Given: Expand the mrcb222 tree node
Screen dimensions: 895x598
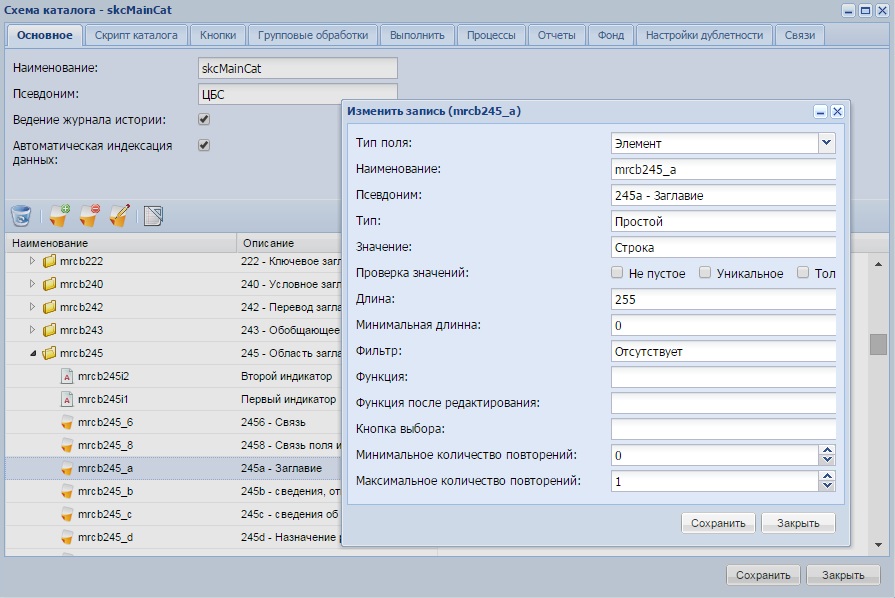Looking at the screenshot, I should tap(32, 261).
